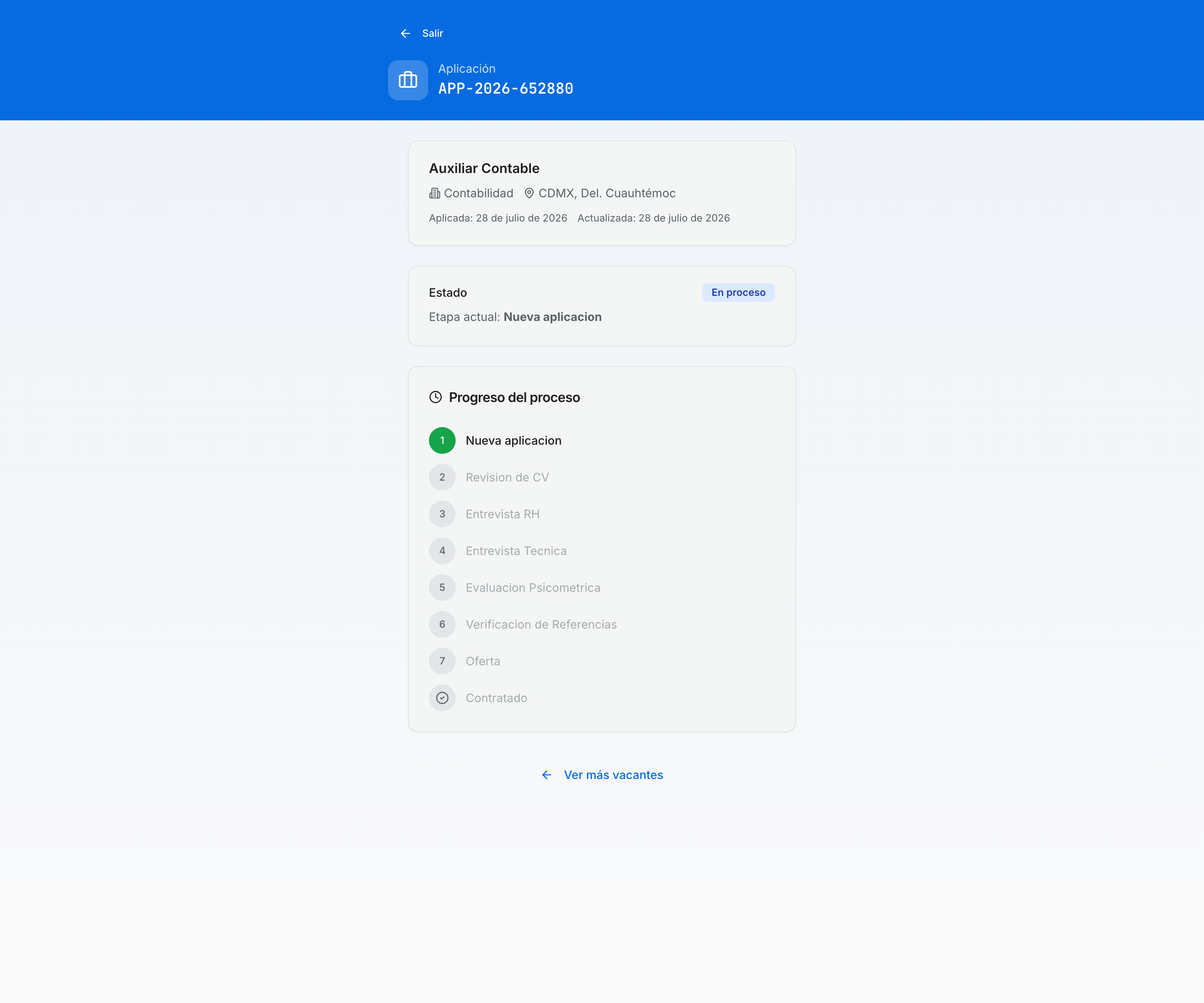Image resolution: width=1204 pixels, height=1003 pixels.
Task: Click the step 3 circle
Action: (442, 514)
